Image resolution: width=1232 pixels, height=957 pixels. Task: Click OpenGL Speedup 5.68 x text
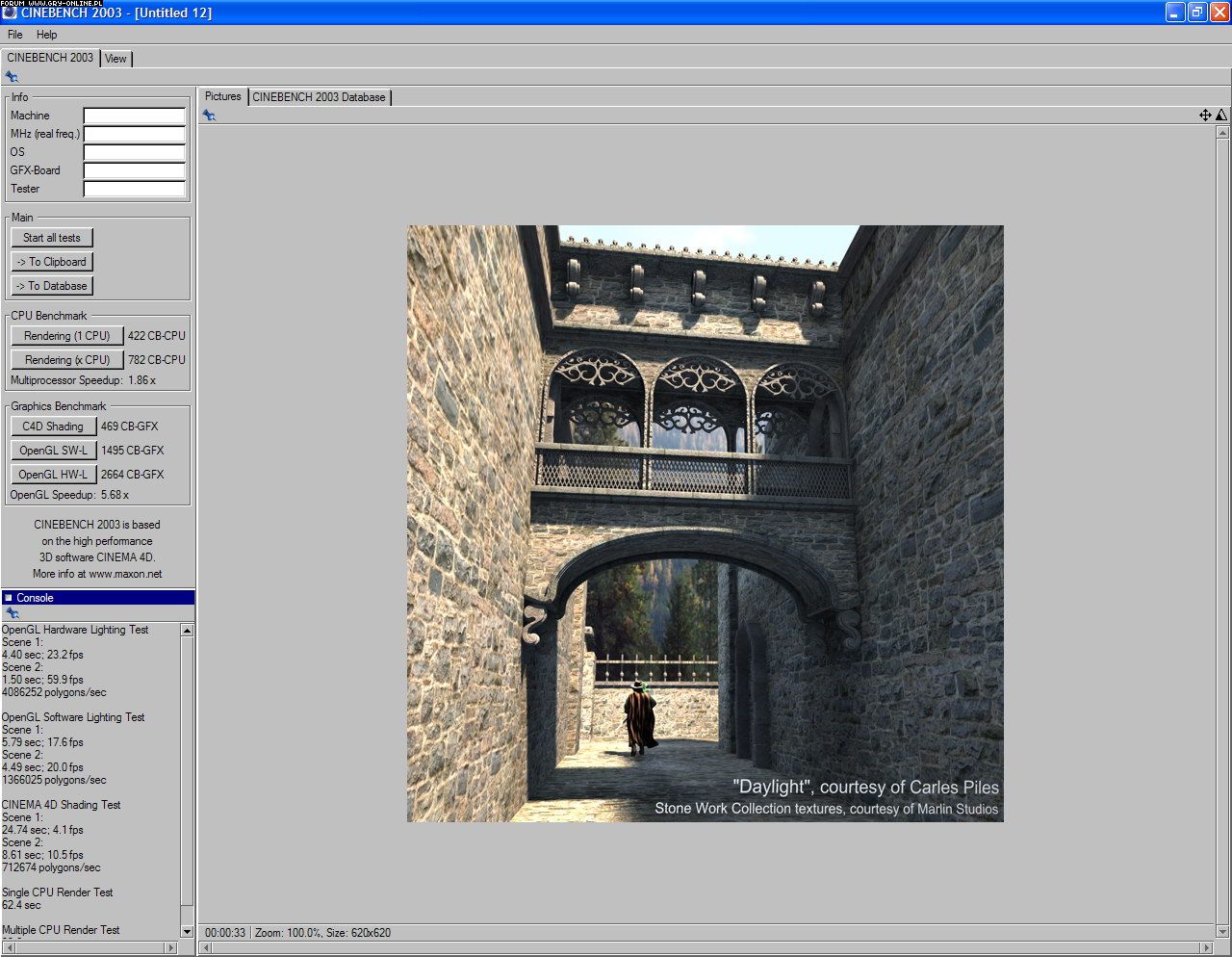click(69, 495)
